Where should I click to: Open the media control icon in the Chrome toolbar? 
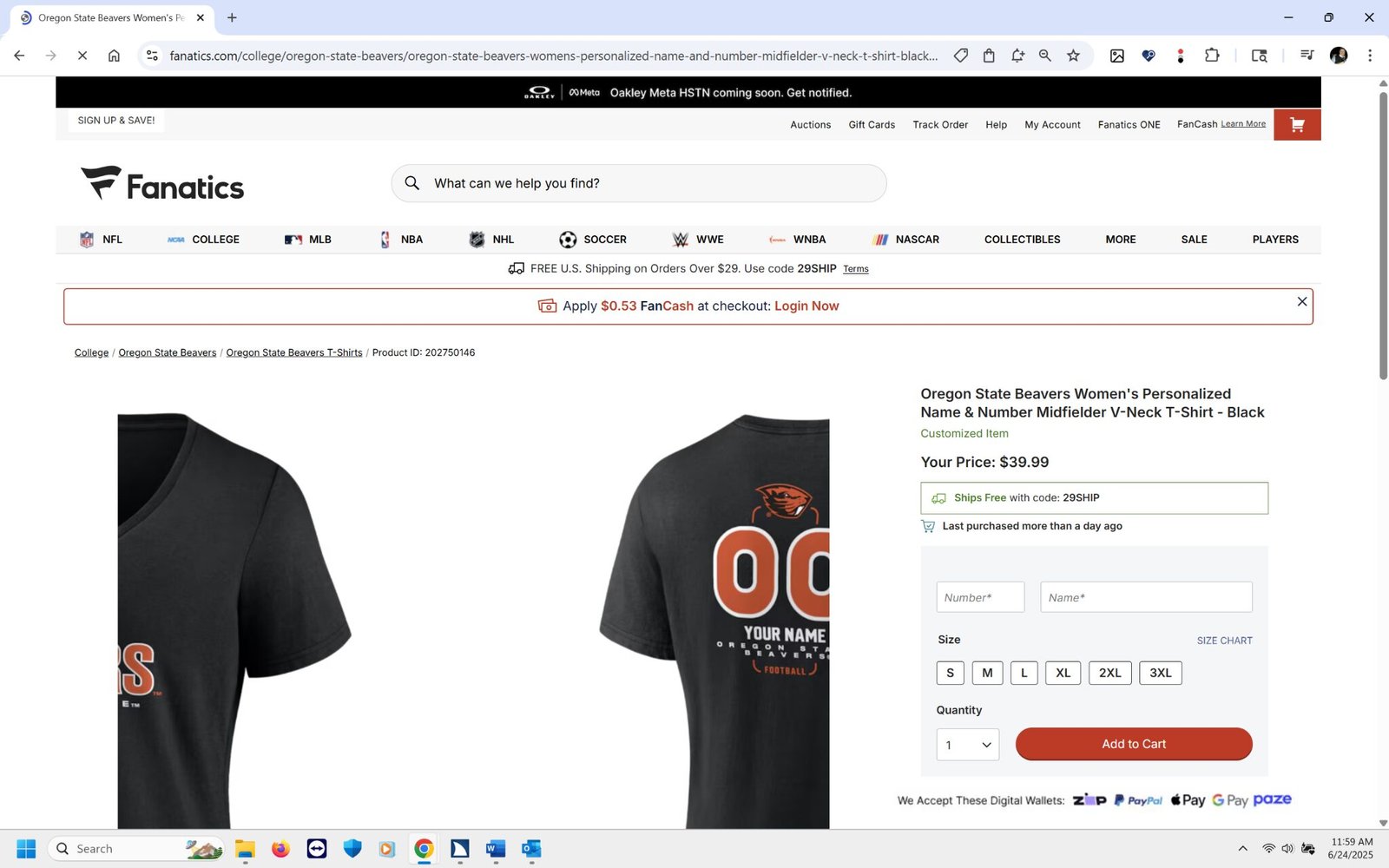pyautogui.click(x=1307, y=56)
